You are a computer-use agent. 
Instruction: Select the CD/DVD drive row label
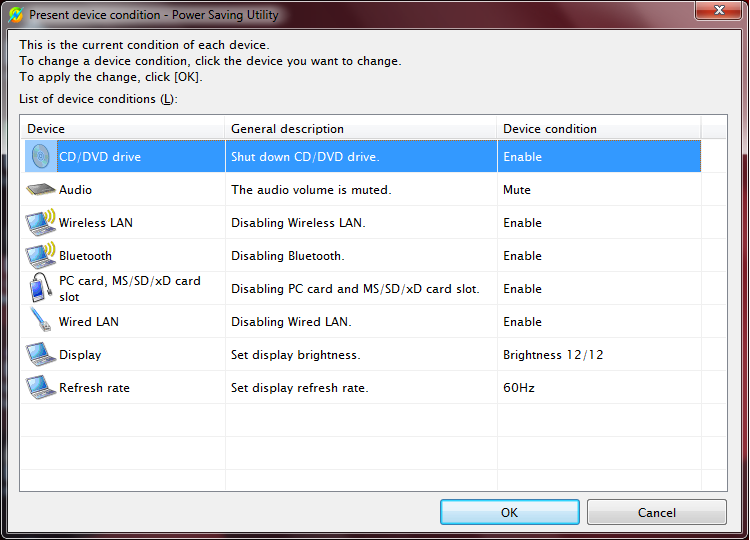click(100, 157)
